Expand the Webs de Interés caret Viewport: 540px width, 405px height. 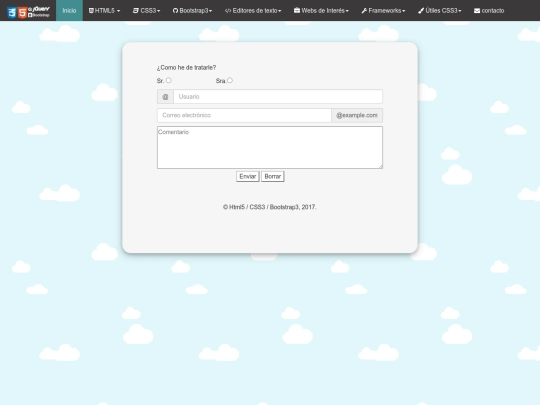(347, 11)
